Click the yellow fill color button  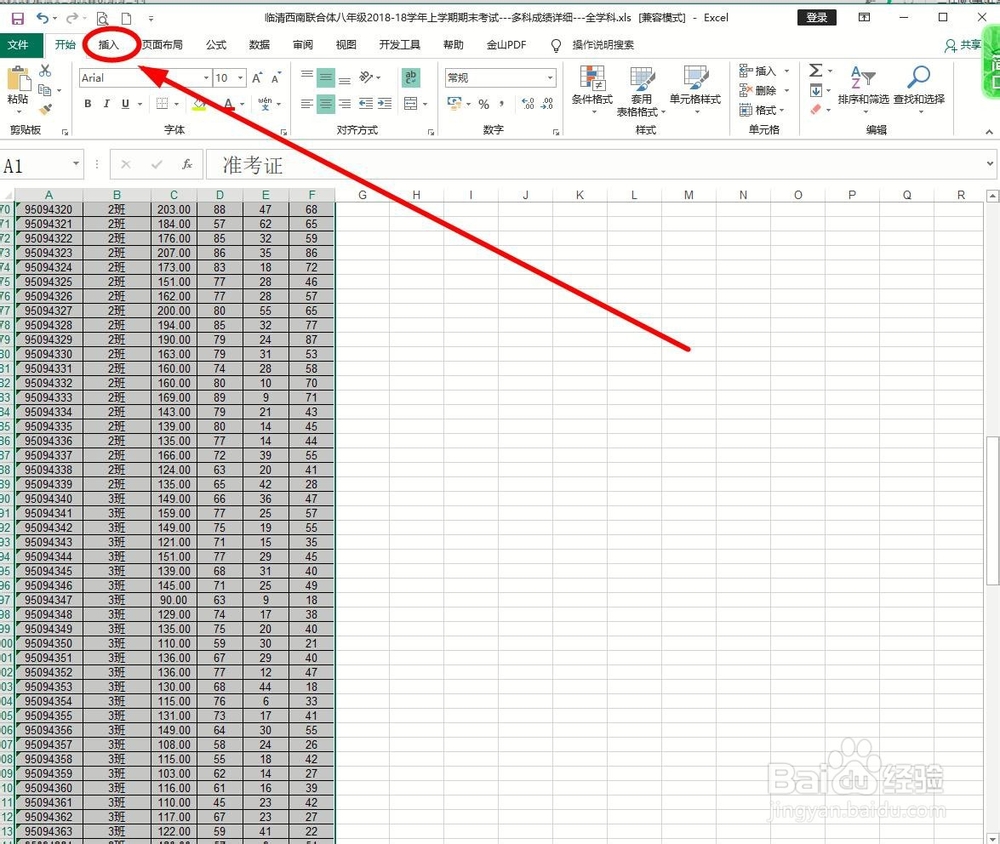[199, 103]
